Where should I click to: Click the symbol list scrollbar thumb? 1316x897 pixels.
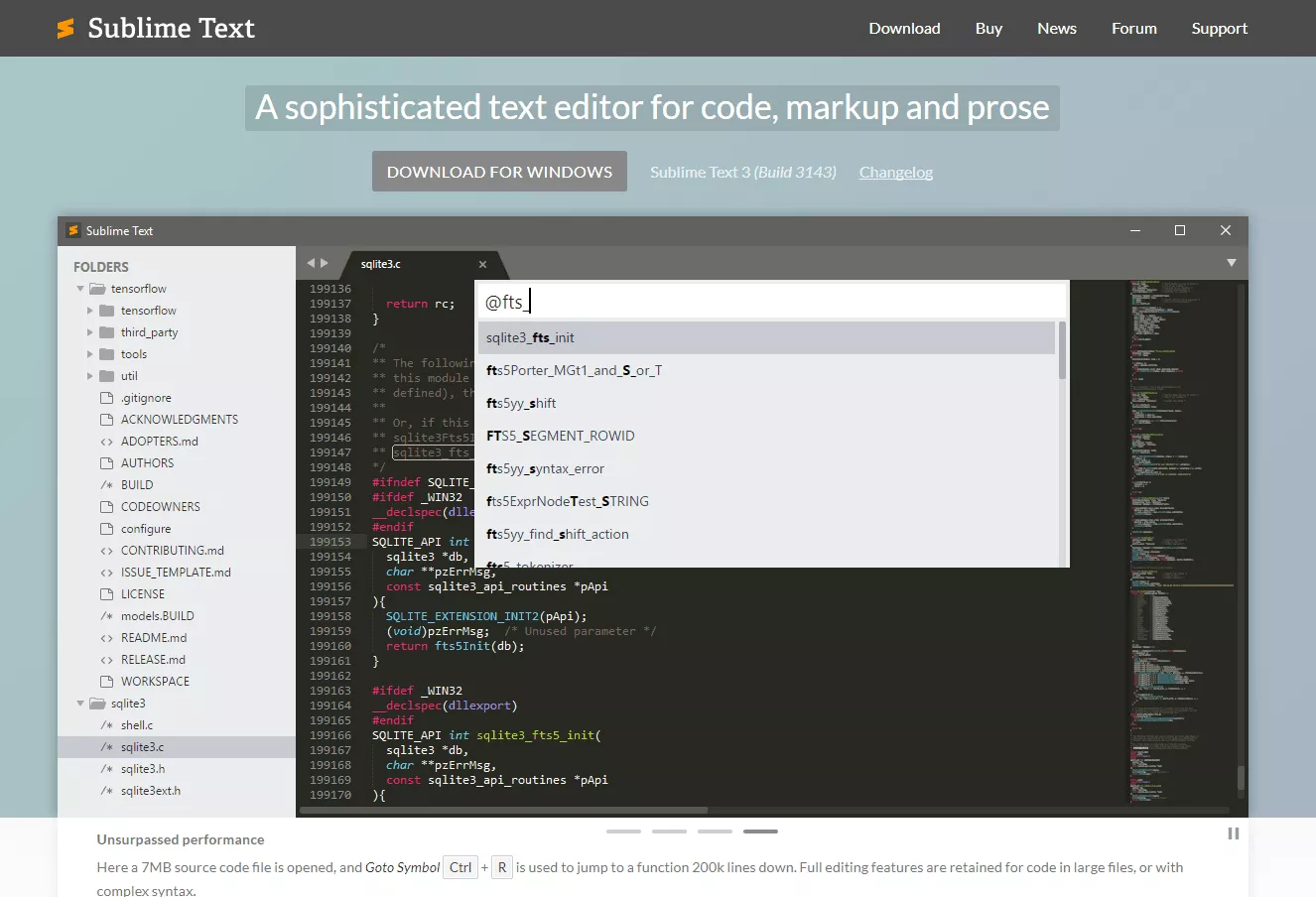tap(1062, 350)
